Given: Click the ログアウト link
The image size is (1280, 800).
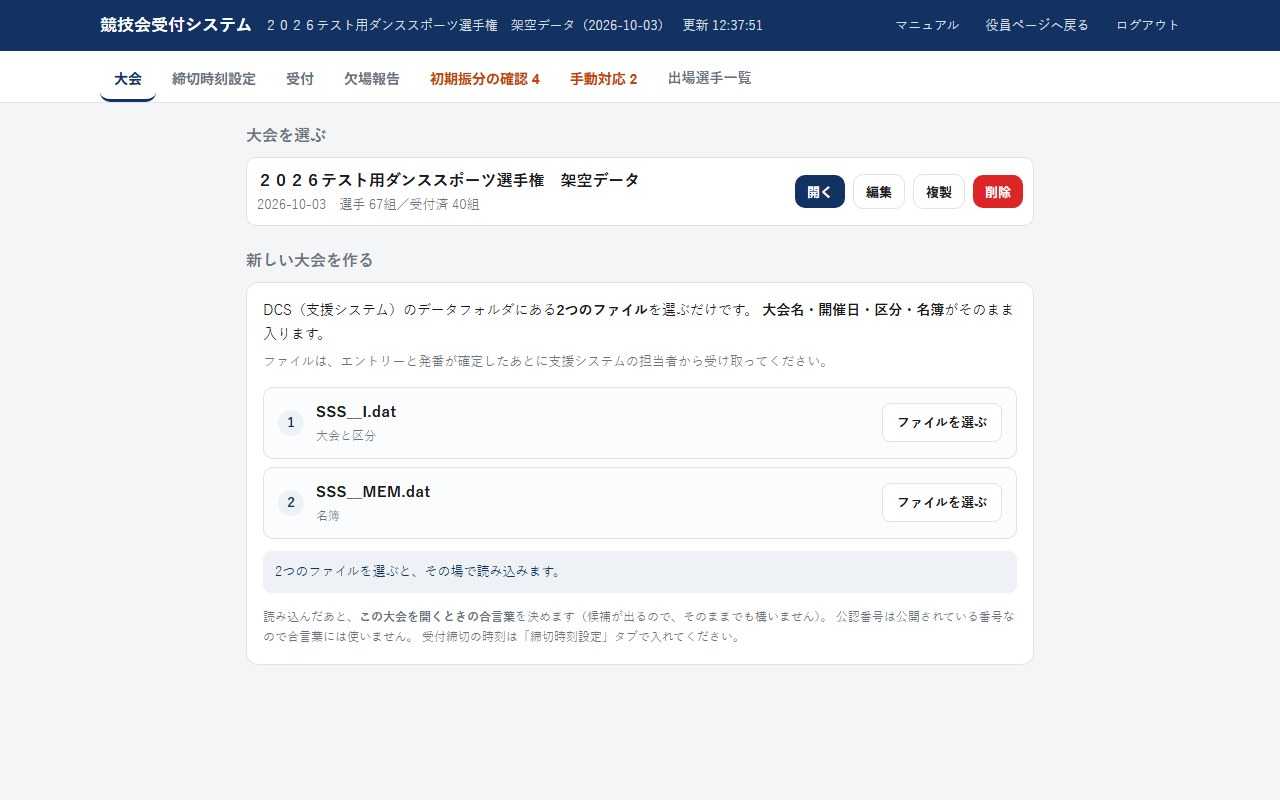Looking at the screenshot, I should [x=1148, y=25].
